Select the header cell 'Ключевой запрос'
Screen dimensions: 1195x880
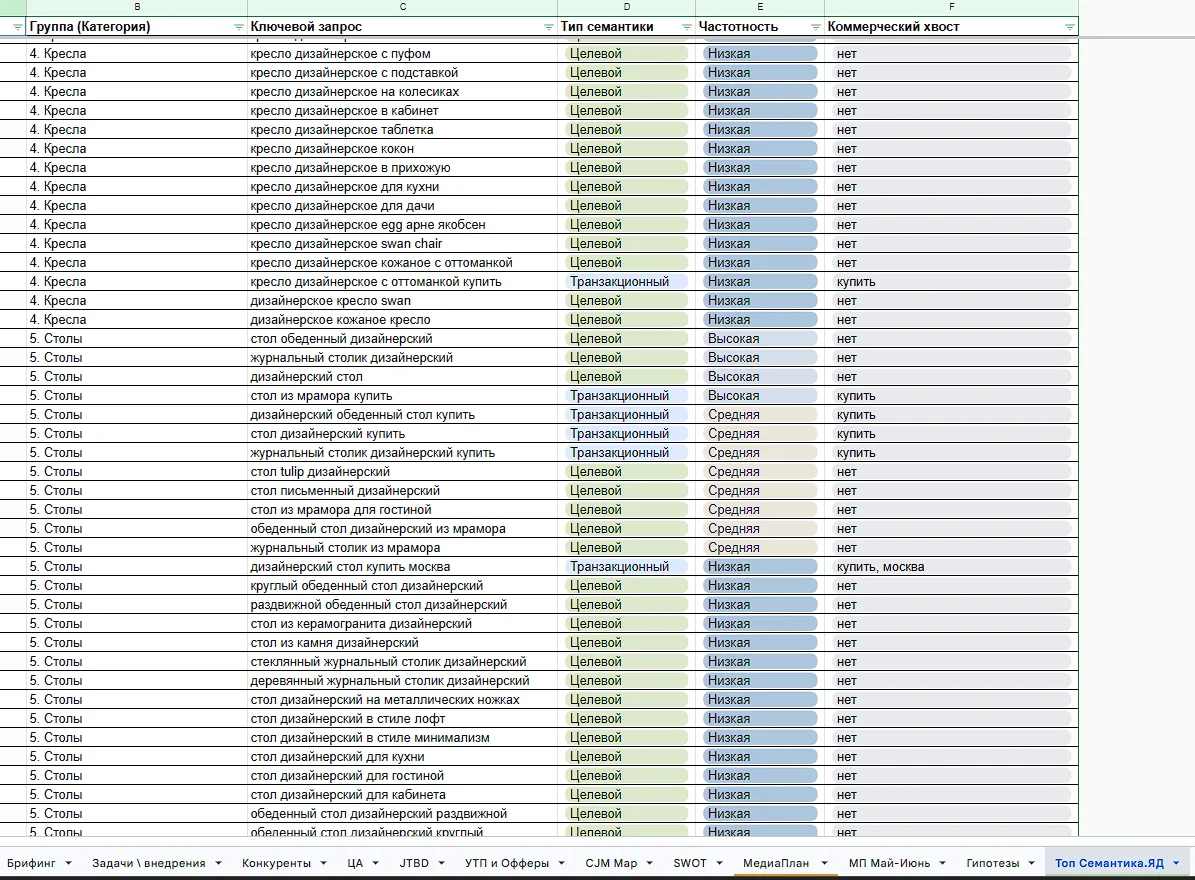click(x=402, y=27)
